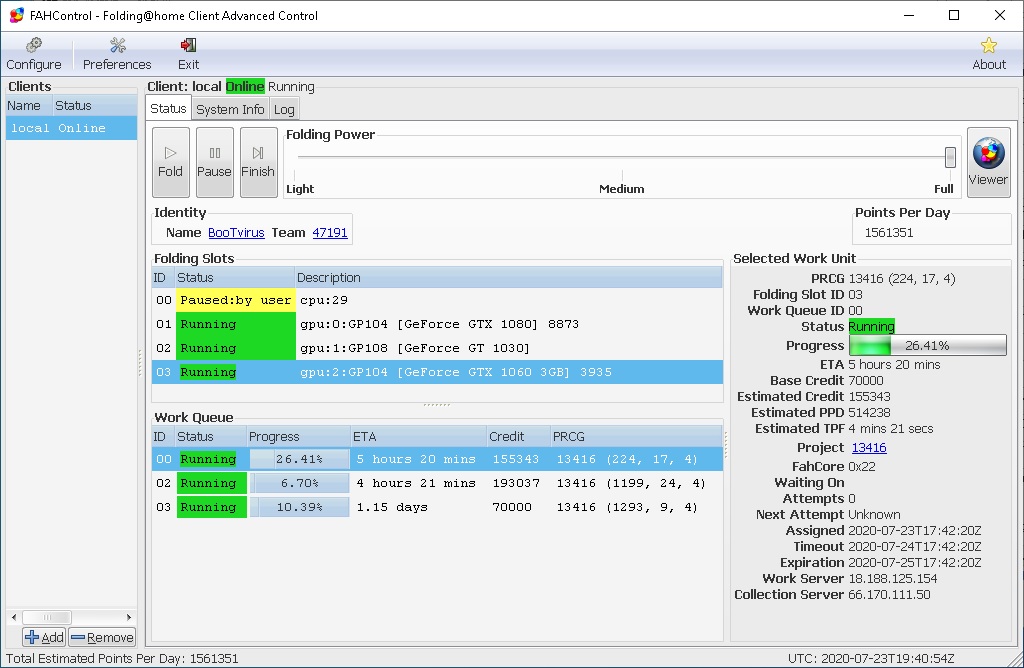The image size is (1024, 668).
Task: Select folding slot 03 GTX 1060 3GB
Action: pos(437,372)
